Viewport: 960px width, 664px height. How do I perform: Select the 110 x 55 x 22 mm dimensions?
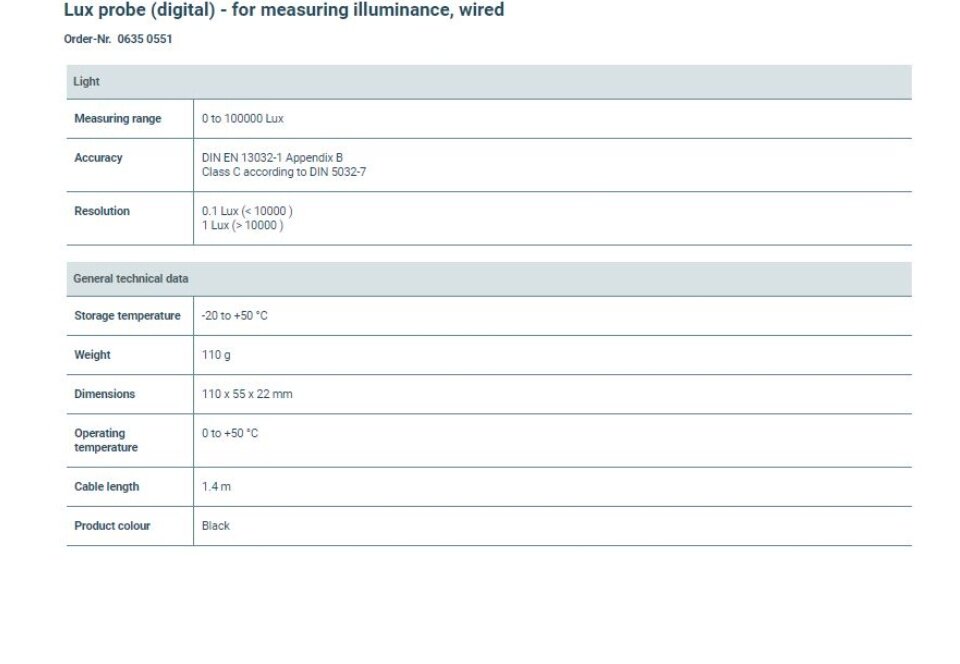247,394
